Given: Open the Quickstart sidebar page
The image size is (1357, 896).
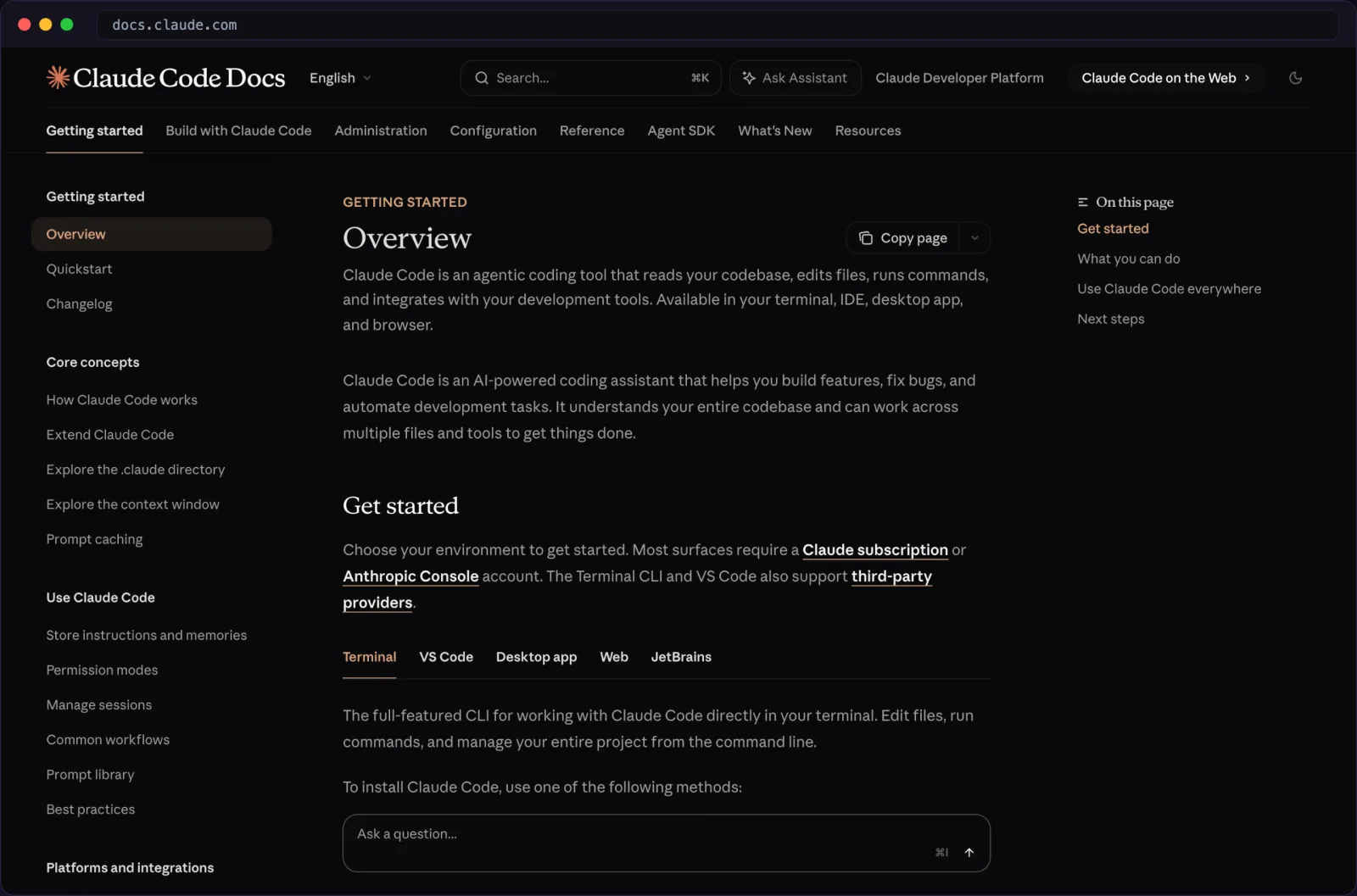Looking at the screenshot, I should click(79, 269).
